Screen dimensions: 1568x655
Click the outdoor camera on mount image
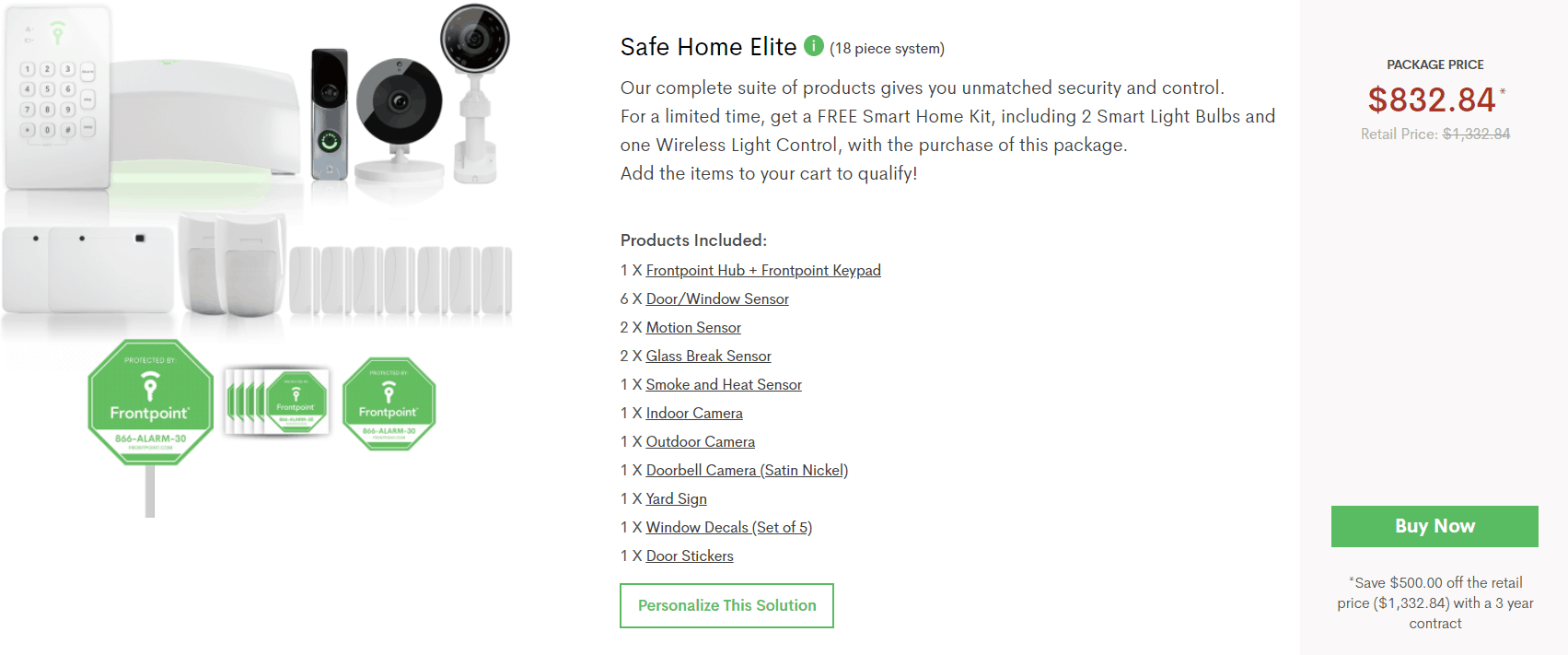pos(474,83)
